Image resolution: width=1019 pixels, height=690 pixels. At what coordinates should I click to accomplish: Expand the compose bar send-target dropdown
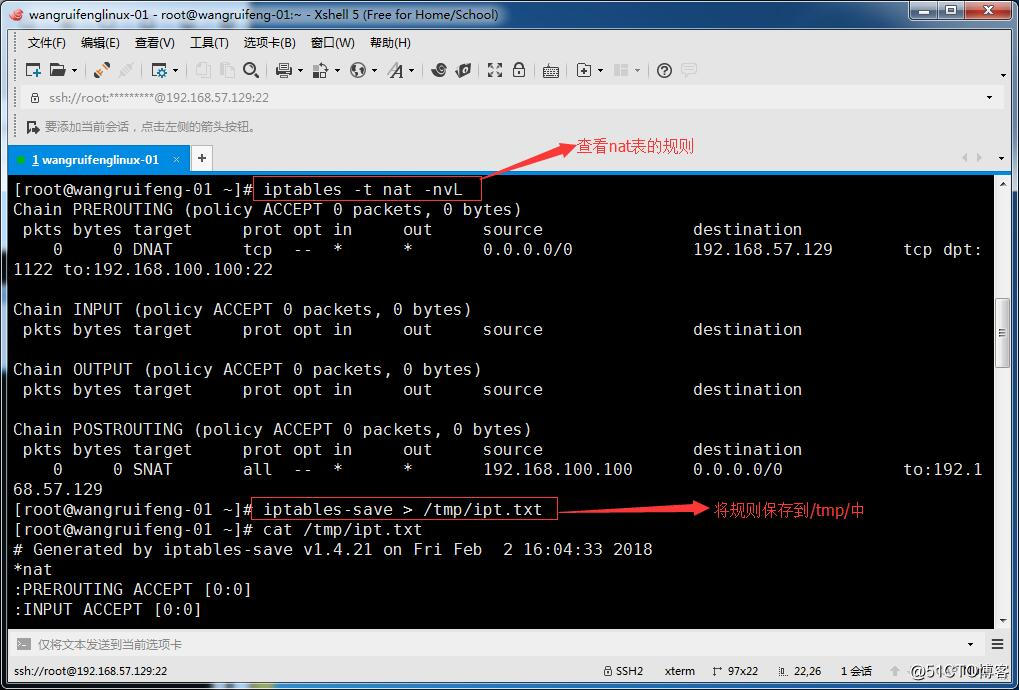970,645
